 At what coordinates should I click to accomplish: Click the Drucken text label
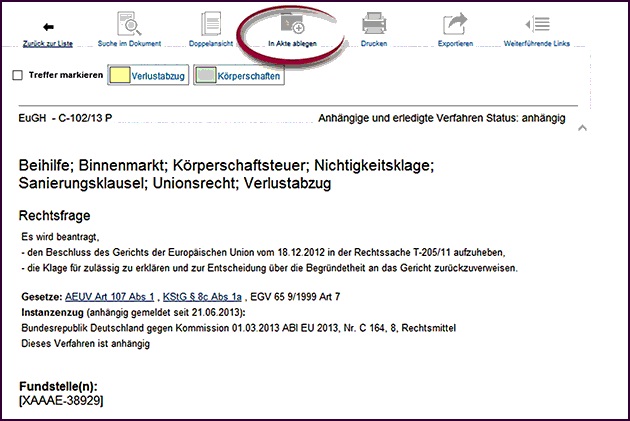373,44
